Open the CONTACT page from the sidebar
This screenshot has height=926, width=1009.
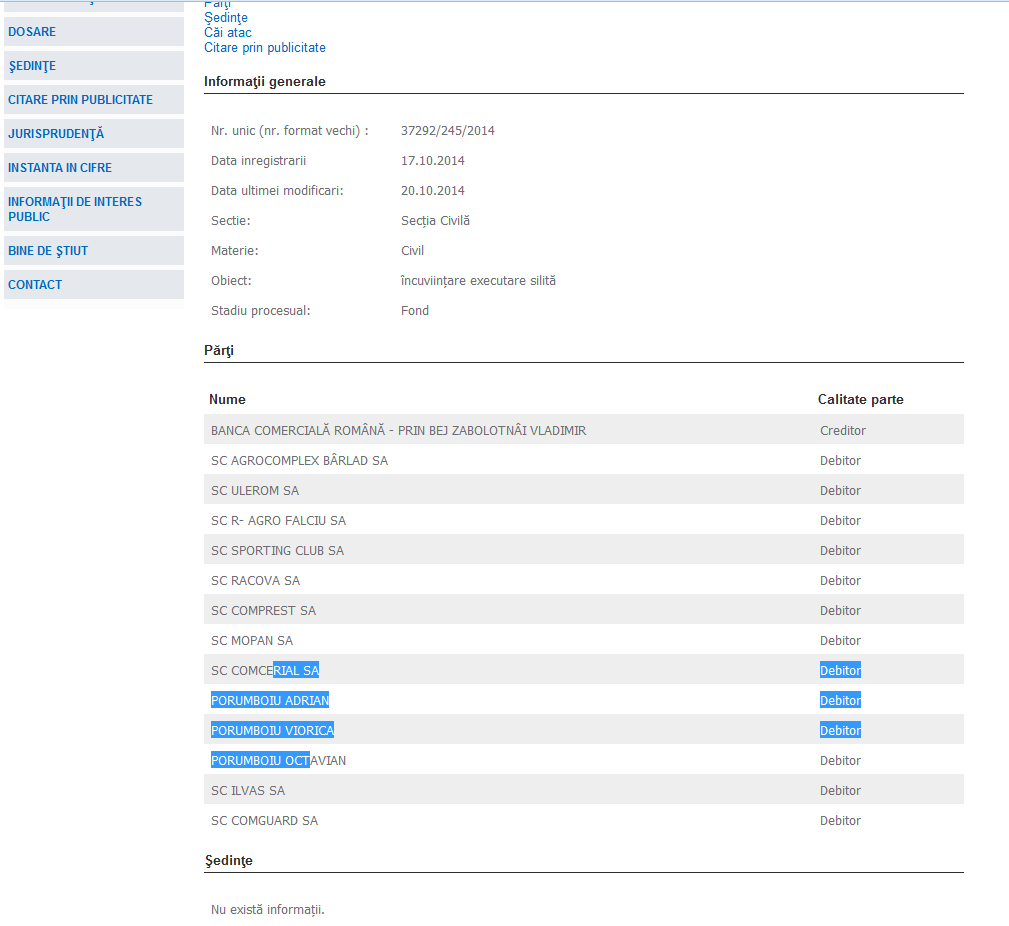35,285
